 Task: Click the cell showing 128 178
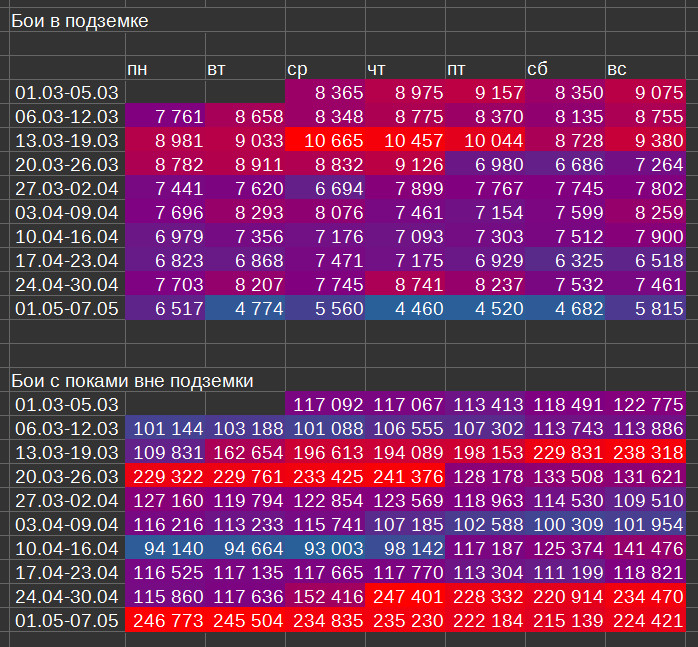tap(485, 477)
